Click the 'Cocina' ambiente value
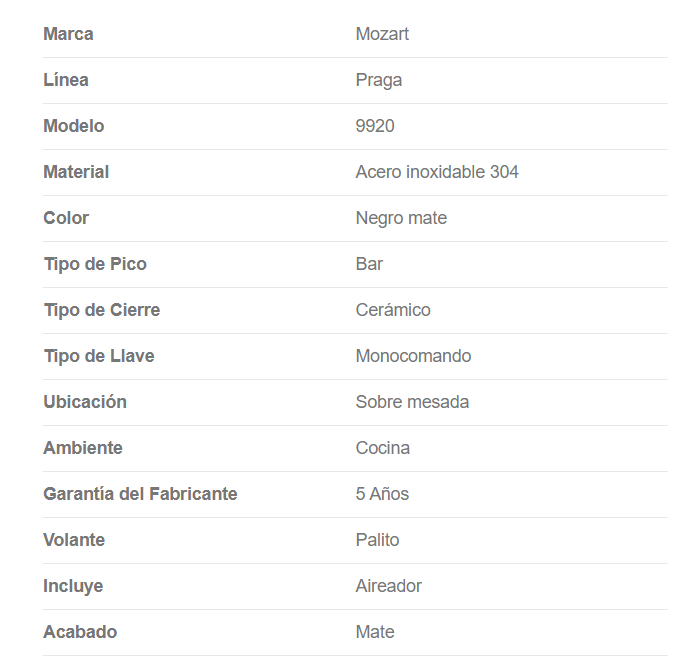The height and width of the screenshot is (672, 693). (x=383, y=448)
